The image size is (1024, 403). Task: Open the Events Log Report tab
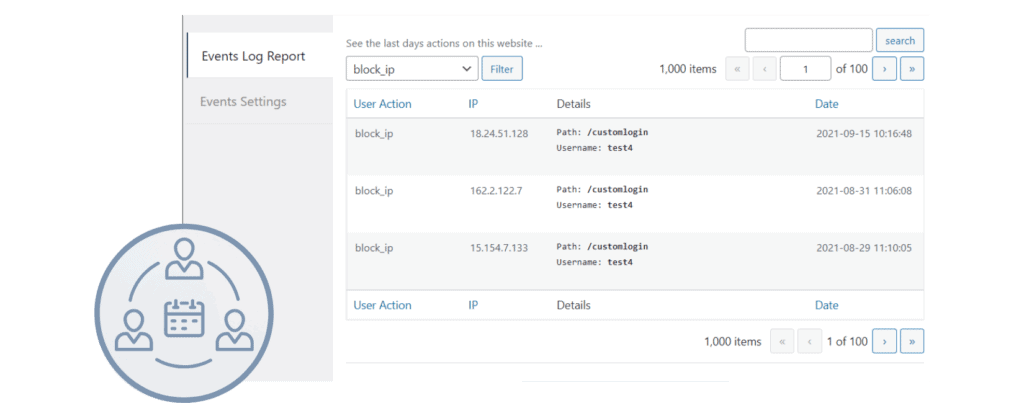pyautogui.click(x=253, y=56)
